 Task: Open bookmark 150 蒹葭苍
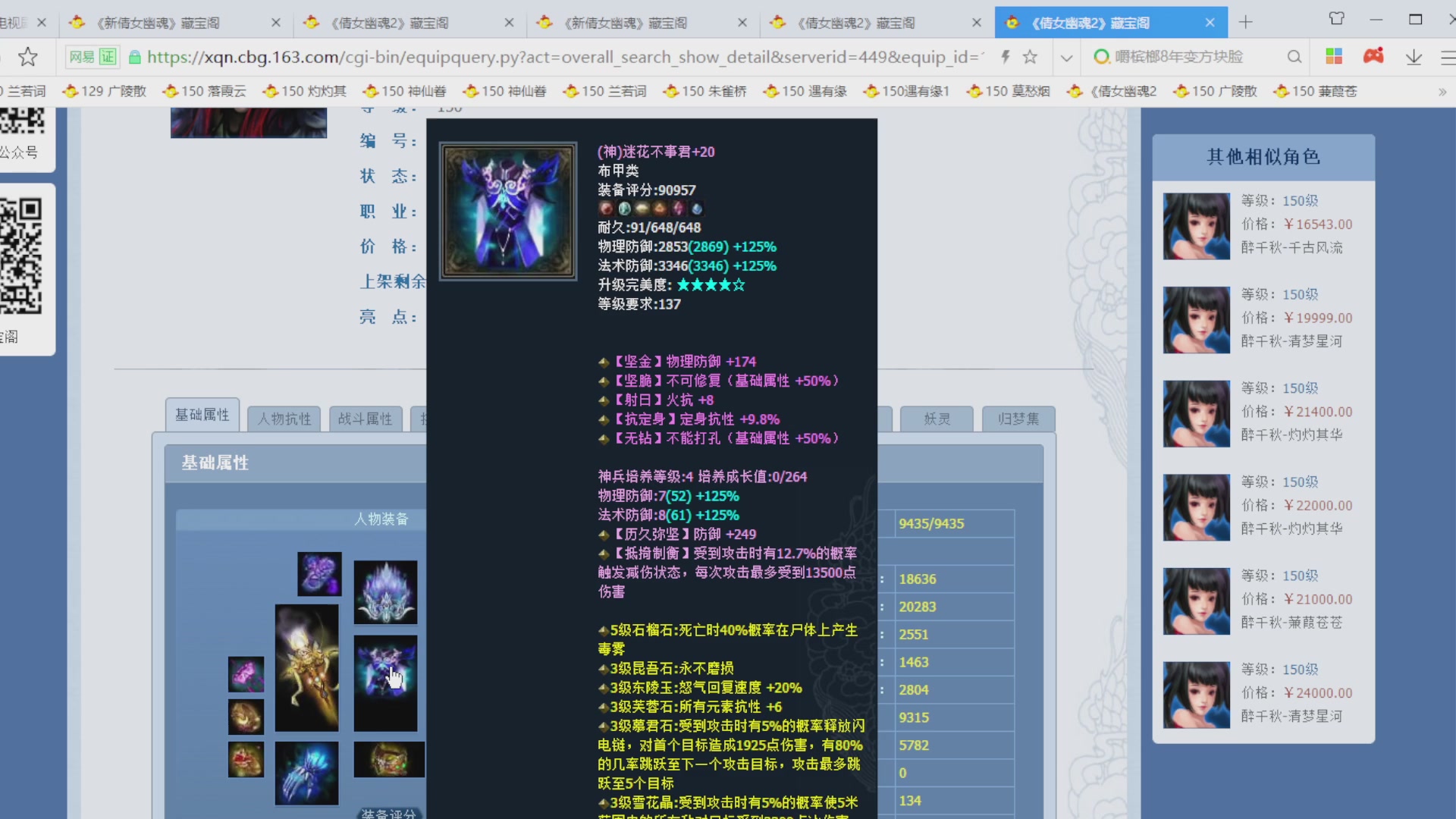(x=1315, y=91)
